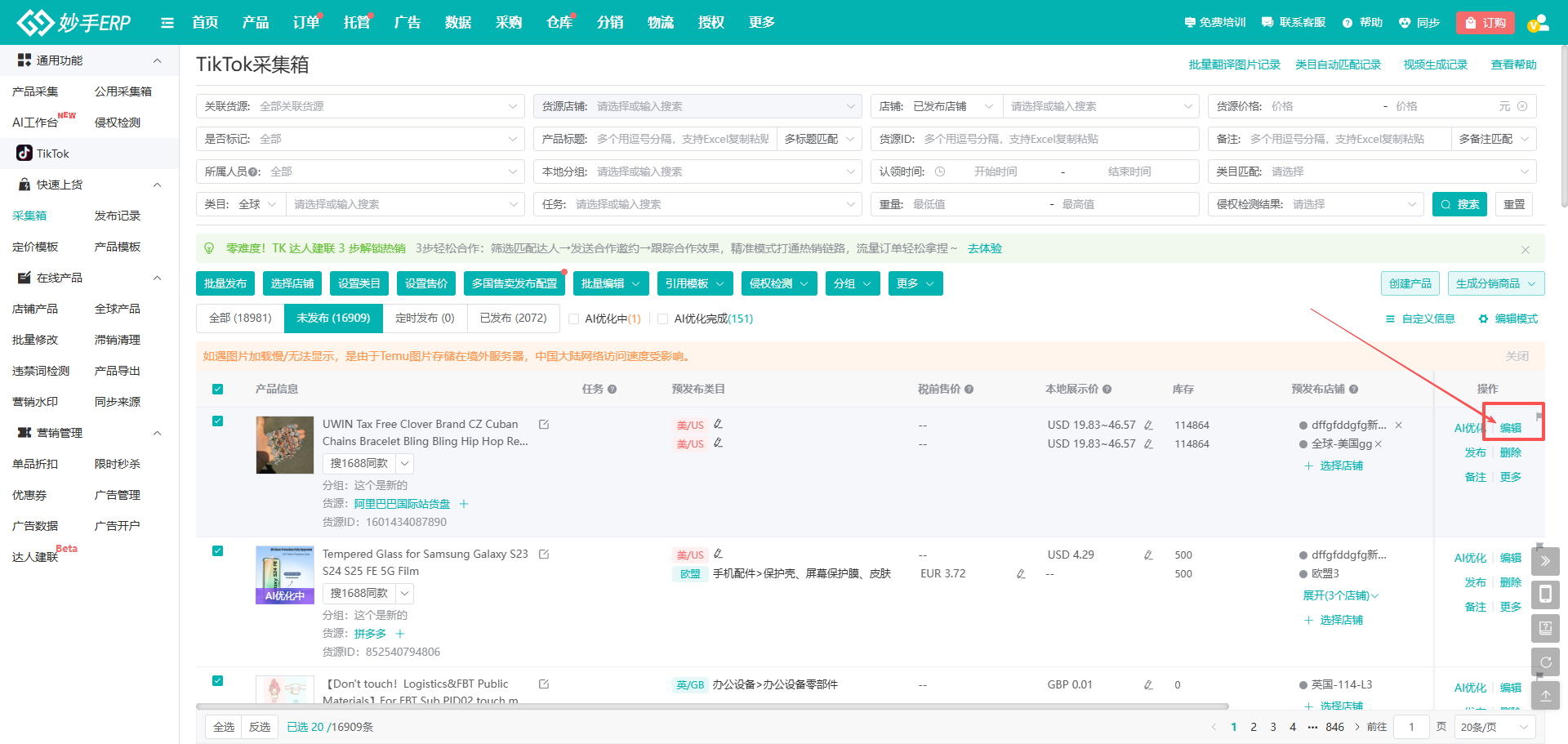1568x744 pixels.
Task: Remove the 全球-美国gg store with its X icon
Action: tap(1379, 444)
